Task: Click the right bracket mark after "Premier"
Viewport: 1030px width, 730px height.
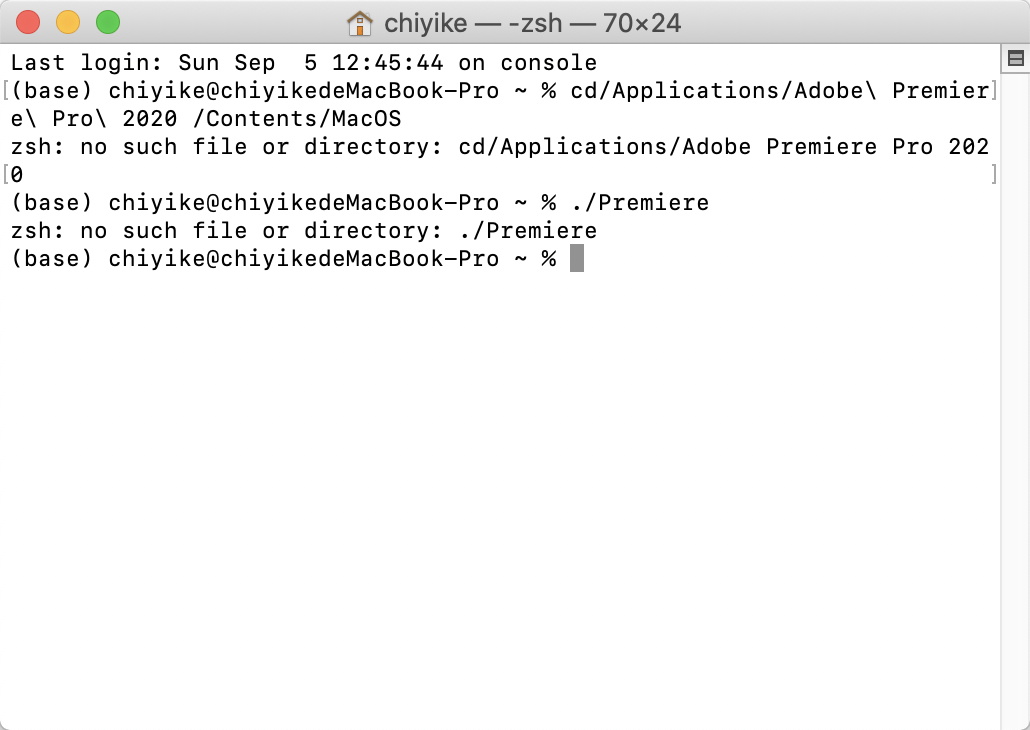Action: pos(994,91)
